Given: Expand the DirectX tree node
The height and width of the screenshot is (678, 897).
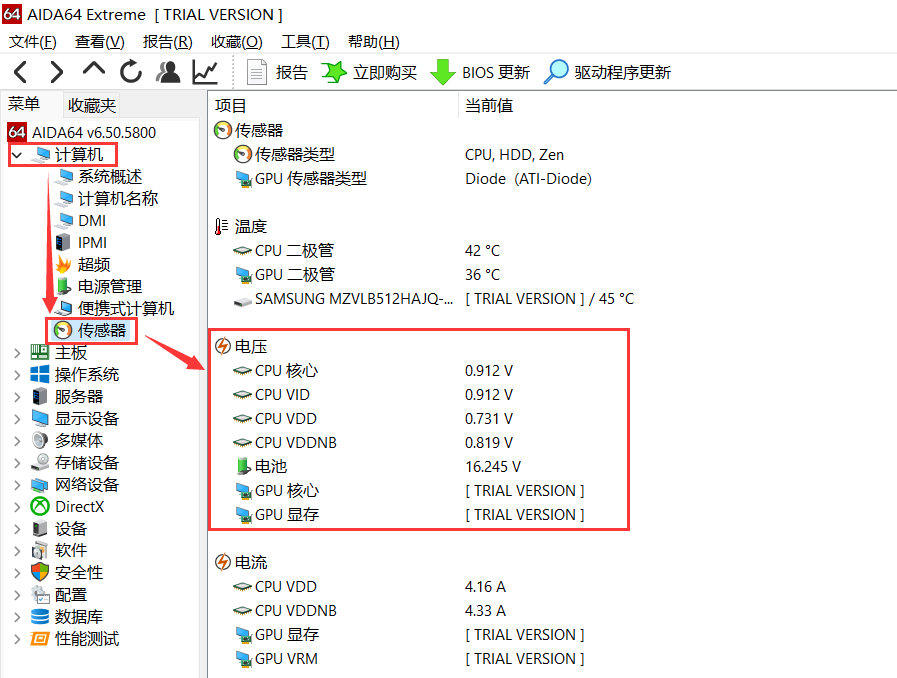Looking at the screenshot, I should pos(18,506).
